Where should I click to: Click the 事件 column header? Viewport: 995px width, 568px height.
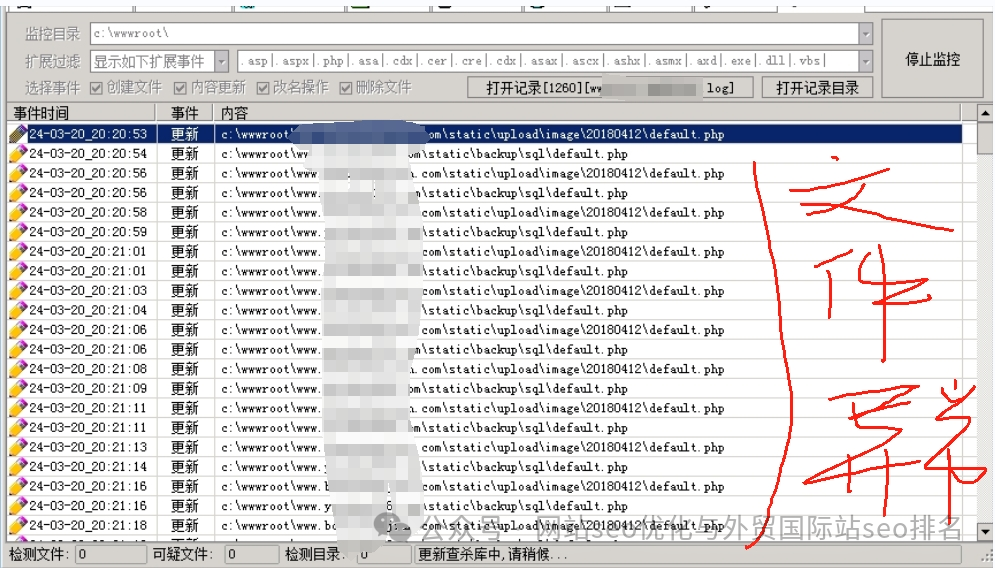(x=185, y=113)
